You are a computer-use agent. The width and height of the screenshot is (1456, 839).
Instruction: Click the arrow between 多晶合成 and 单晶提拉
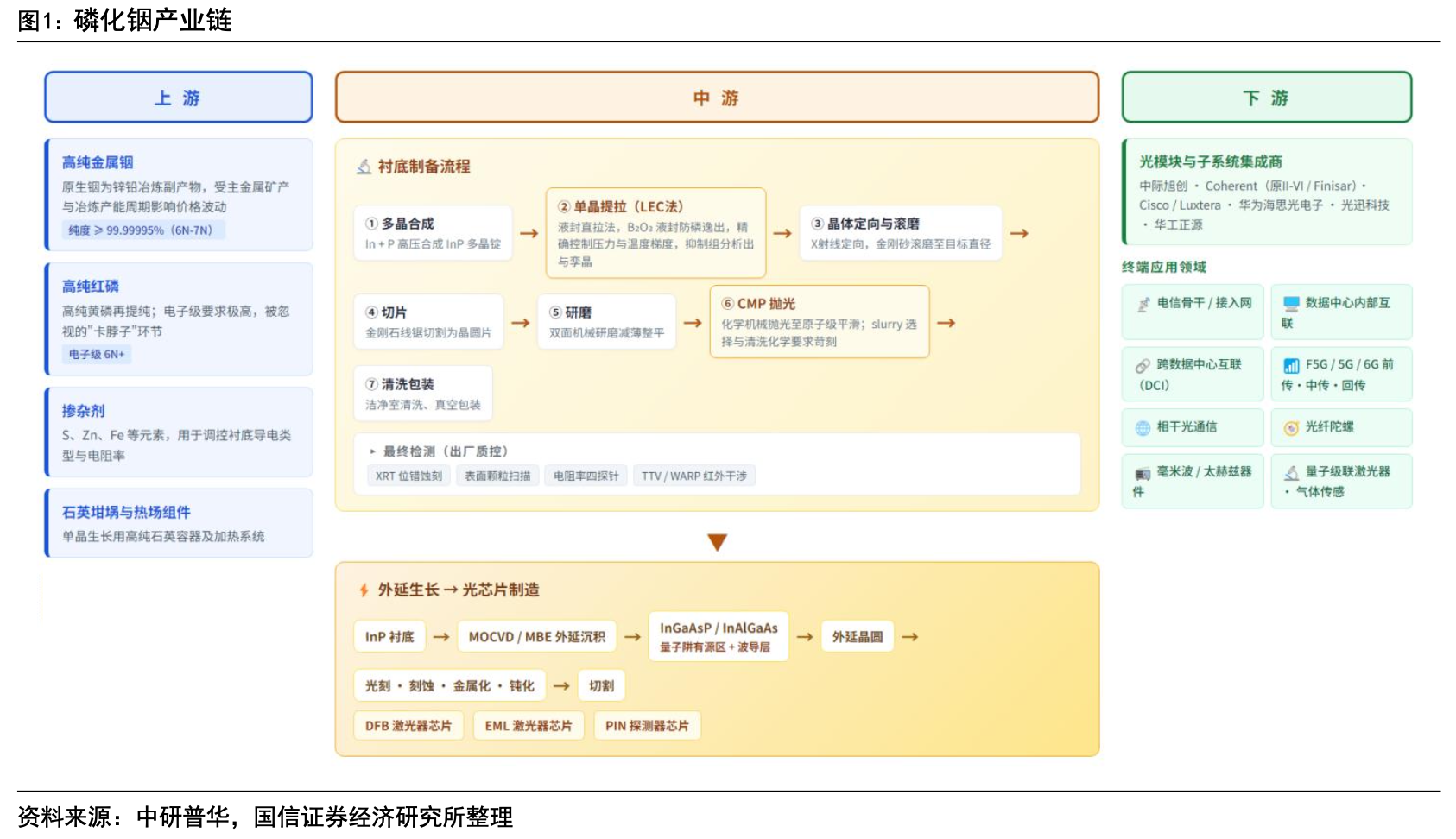(x=529, y=234)
